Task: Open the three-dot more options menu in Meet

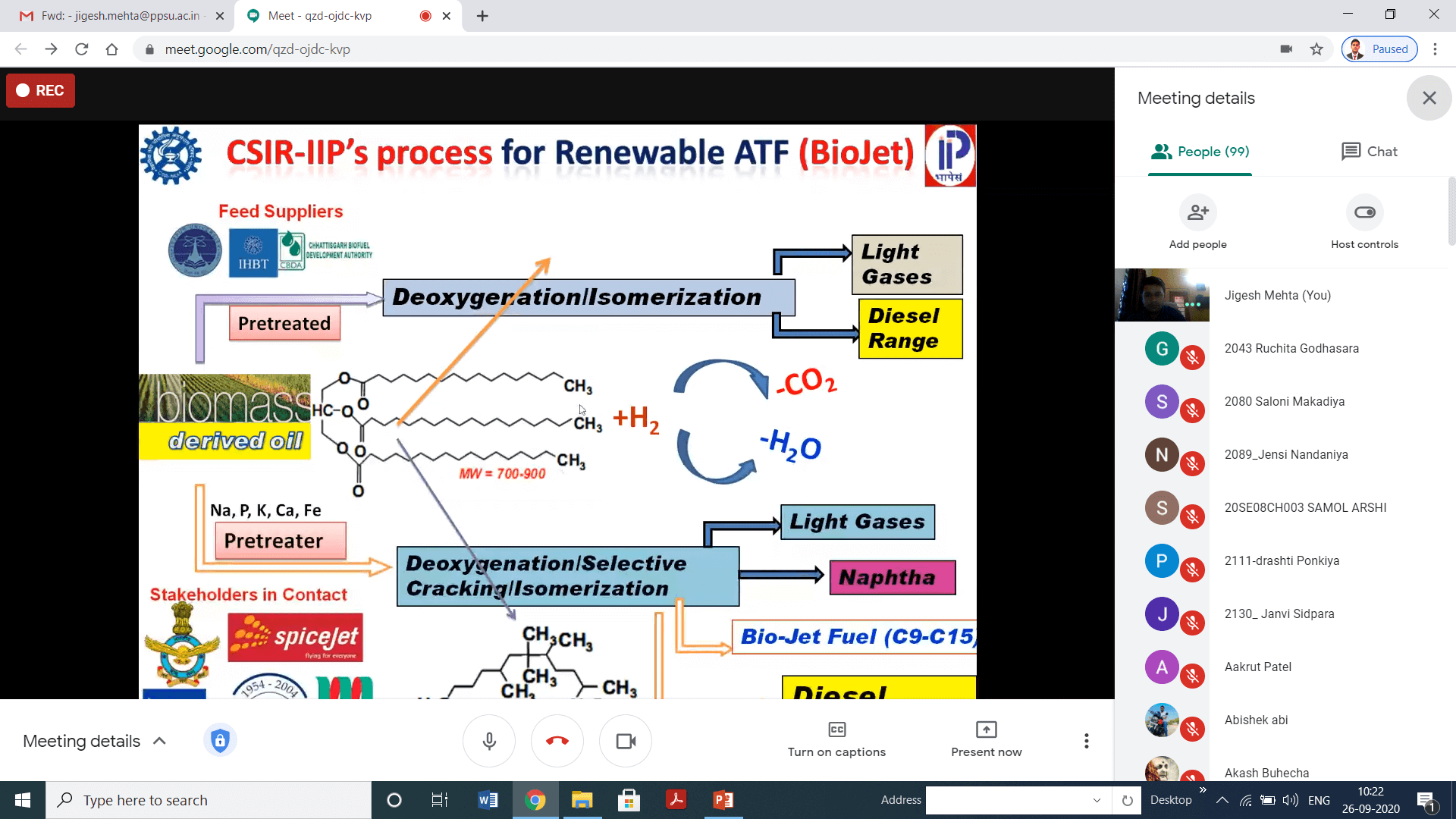Action: [x=1086, y=741]
